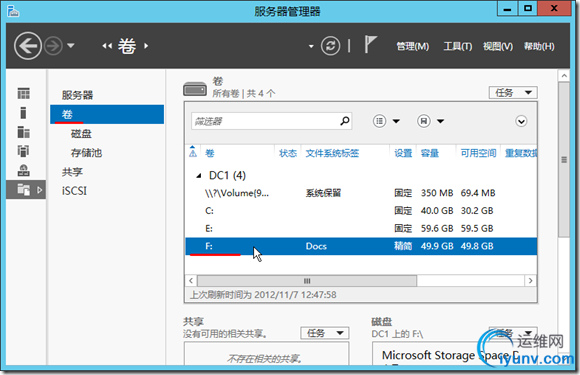Expand the filter criteria chevron
Image resolution: width=580 pixels, height=375 pixels.
coord(521,121)
